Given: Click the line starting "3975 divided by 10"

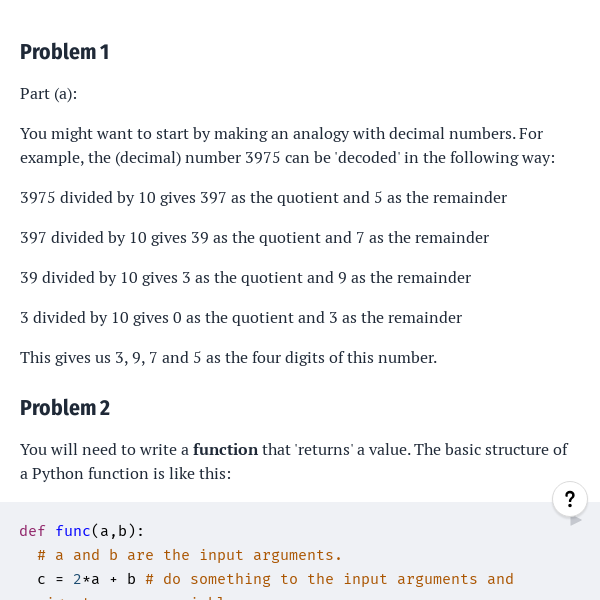Looking at the screenshot, I should (x=263, y=198).
